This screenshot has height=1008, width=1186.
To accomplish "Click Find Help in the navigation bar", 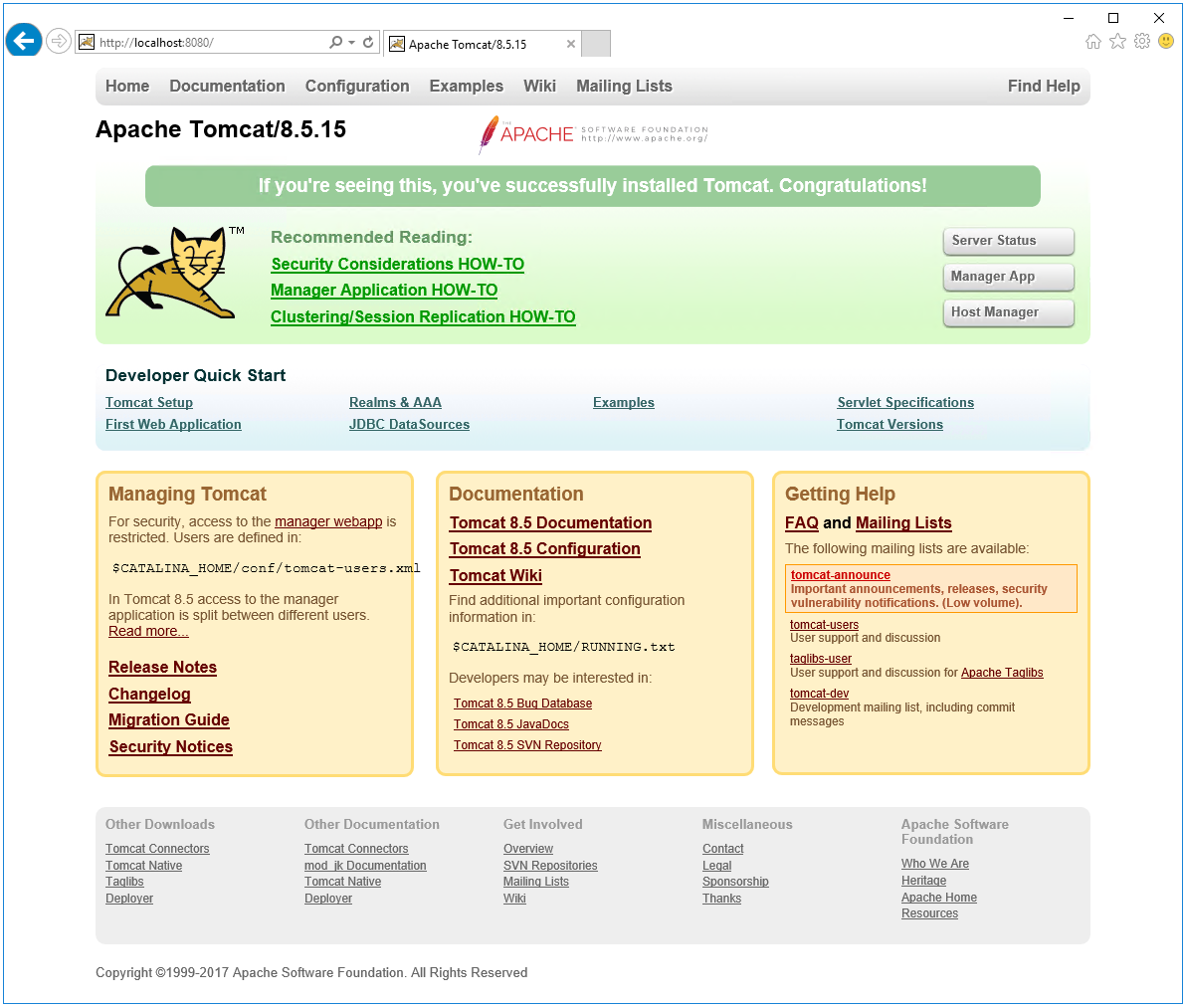I will tap(1043, 87).
